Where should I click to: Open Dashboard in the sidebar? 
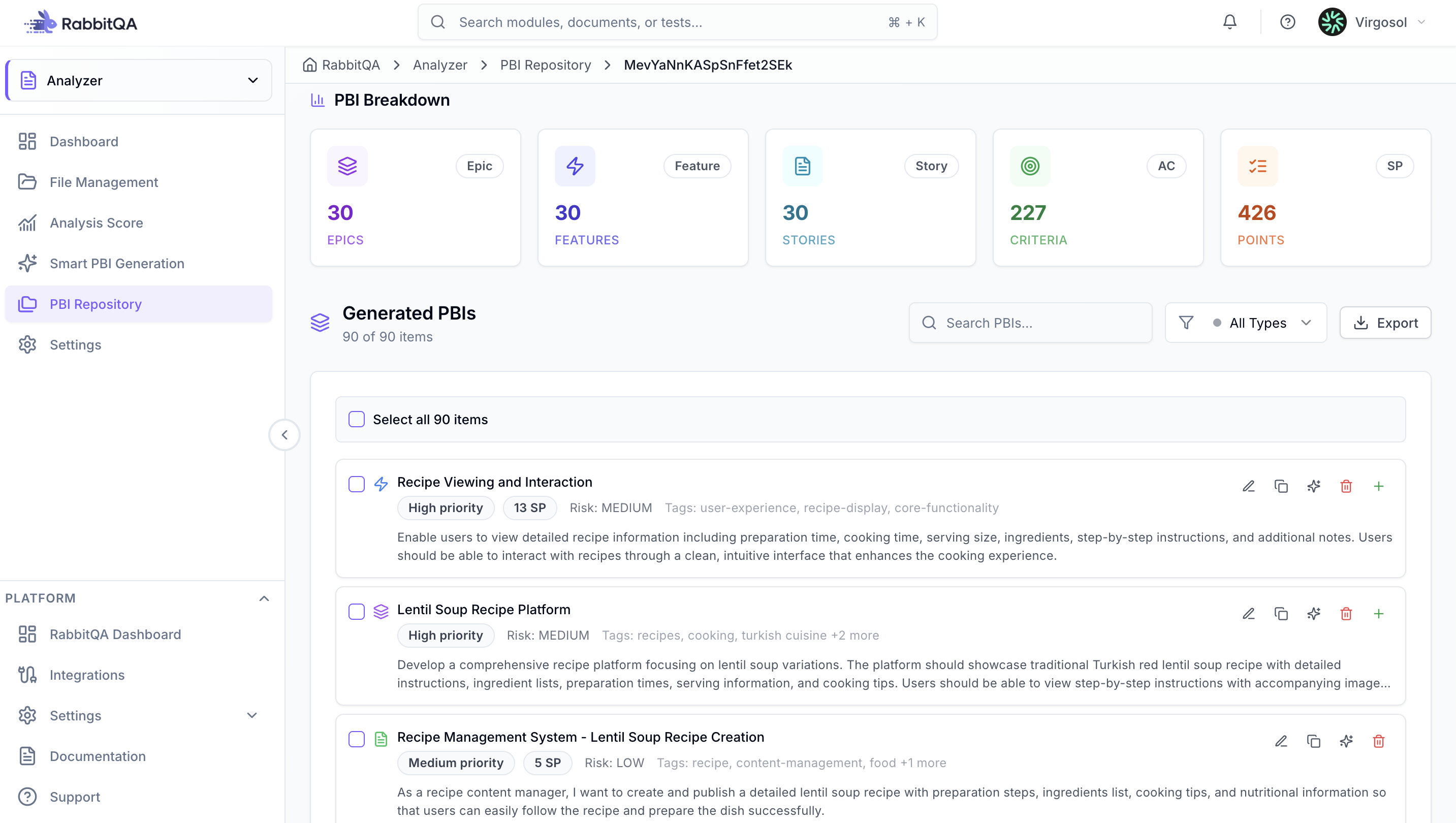tap(139, 141)
